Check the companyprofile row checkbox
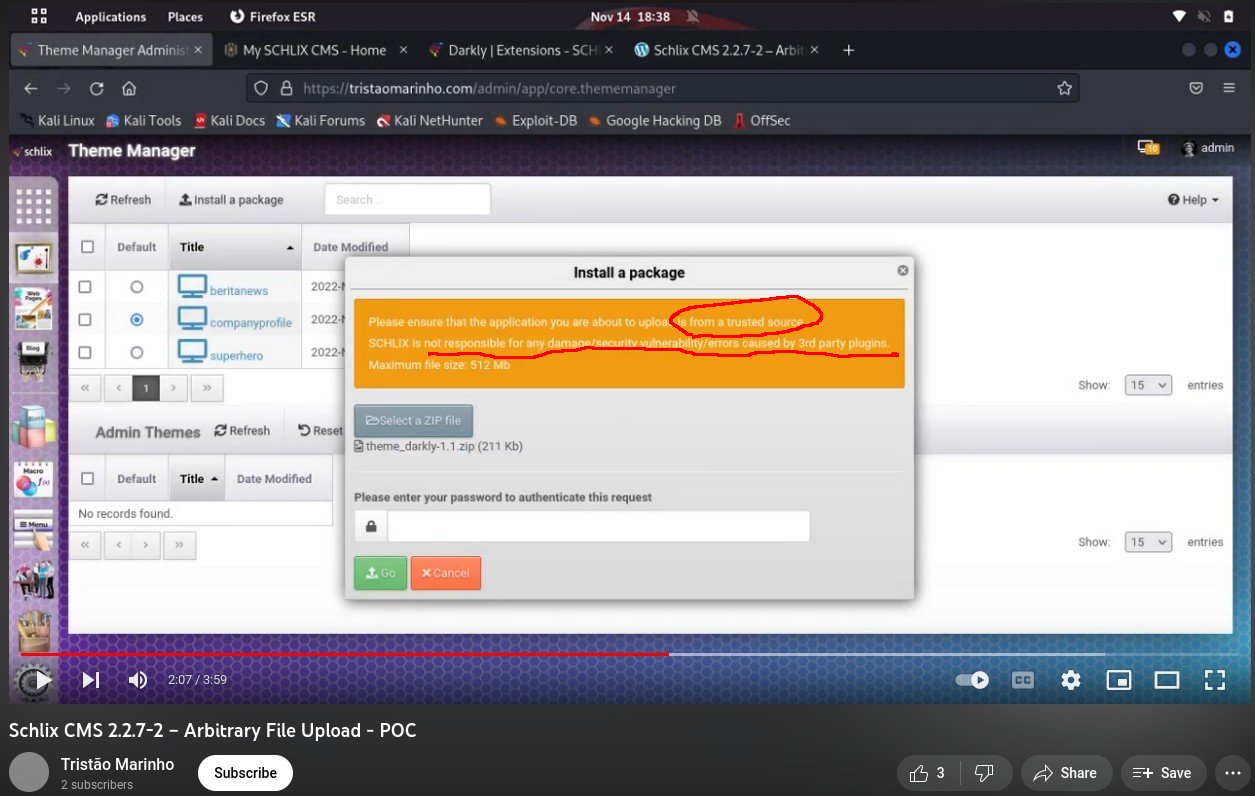 tap(85, 320)
